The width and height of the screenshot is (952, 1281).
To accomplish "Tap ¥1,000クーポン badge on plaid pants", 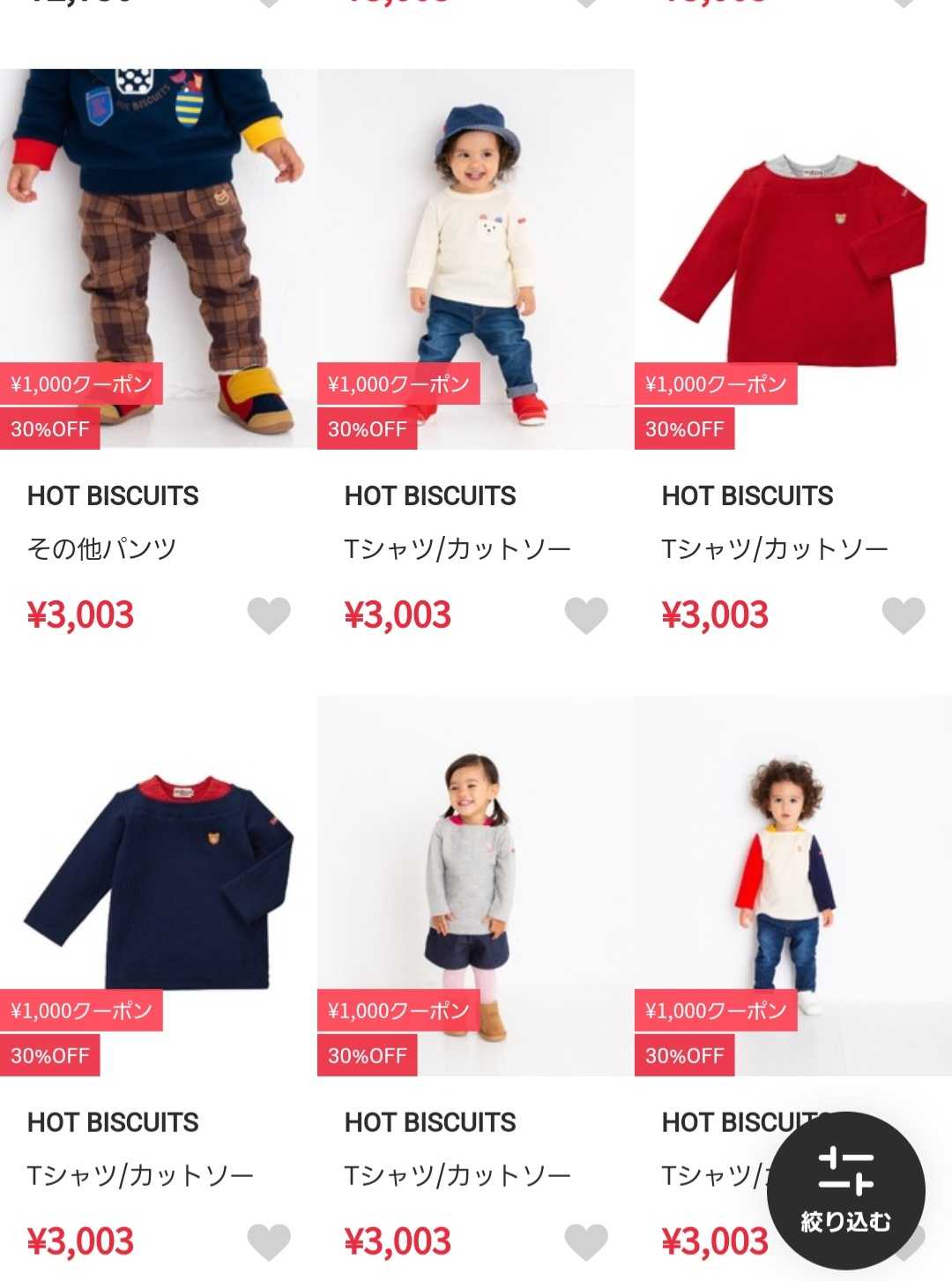I will click(x=81, y=384).
